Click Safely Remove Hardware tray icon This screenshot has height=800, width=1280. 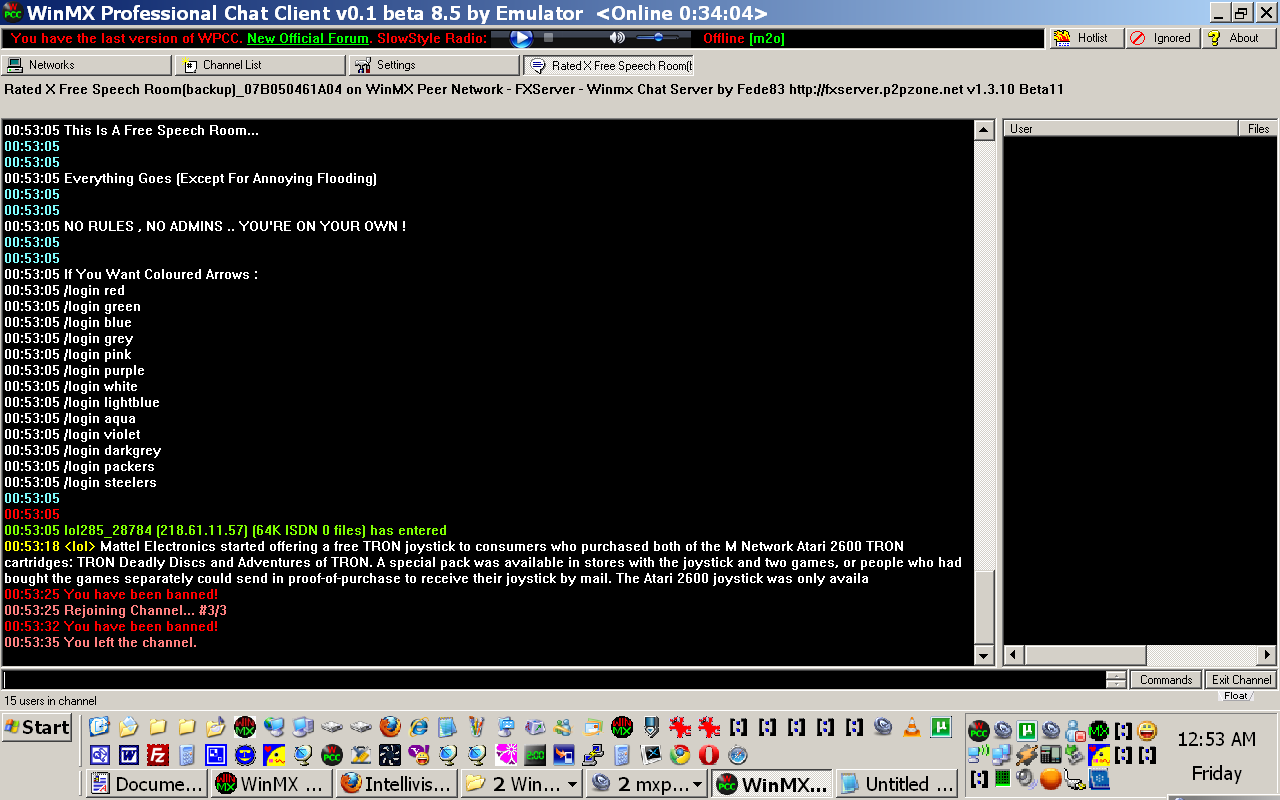(x=1075, y=755)
